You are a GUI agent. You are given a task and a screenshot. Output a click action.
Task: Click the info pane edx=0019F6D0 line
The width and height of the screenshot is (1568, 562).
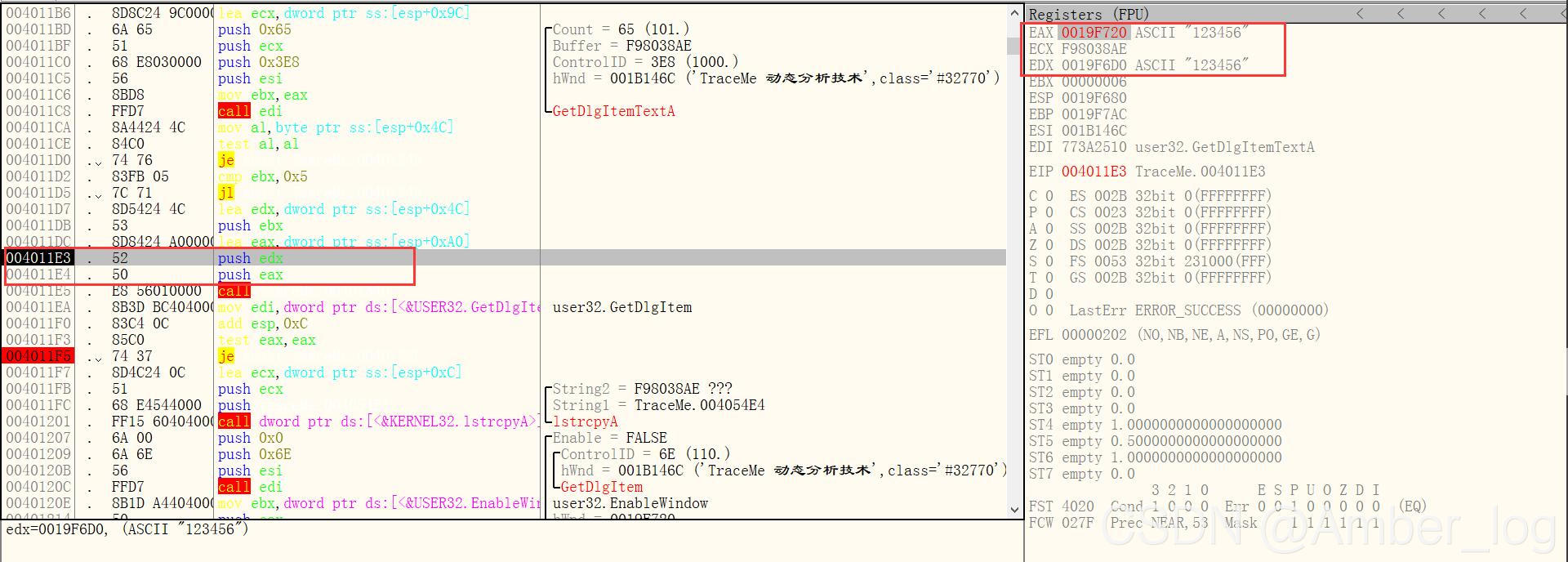tap(127, 529)
